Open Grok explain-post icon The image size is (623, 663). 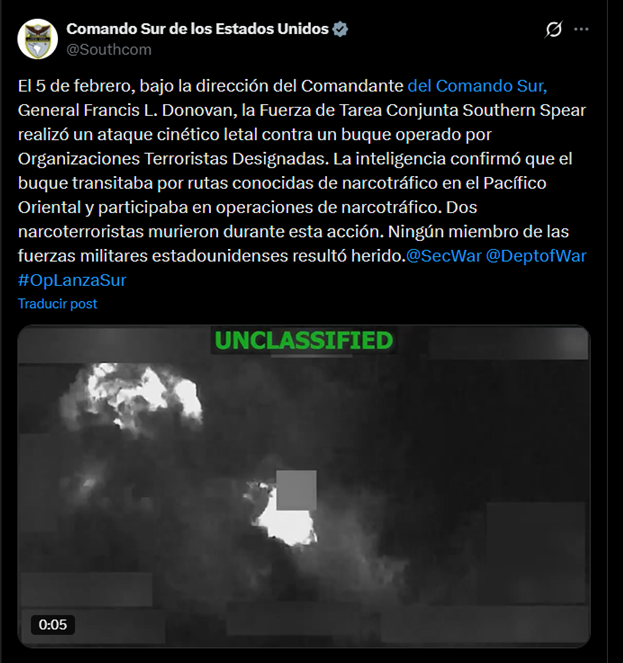pyautogui.click(x=554, y=29)
